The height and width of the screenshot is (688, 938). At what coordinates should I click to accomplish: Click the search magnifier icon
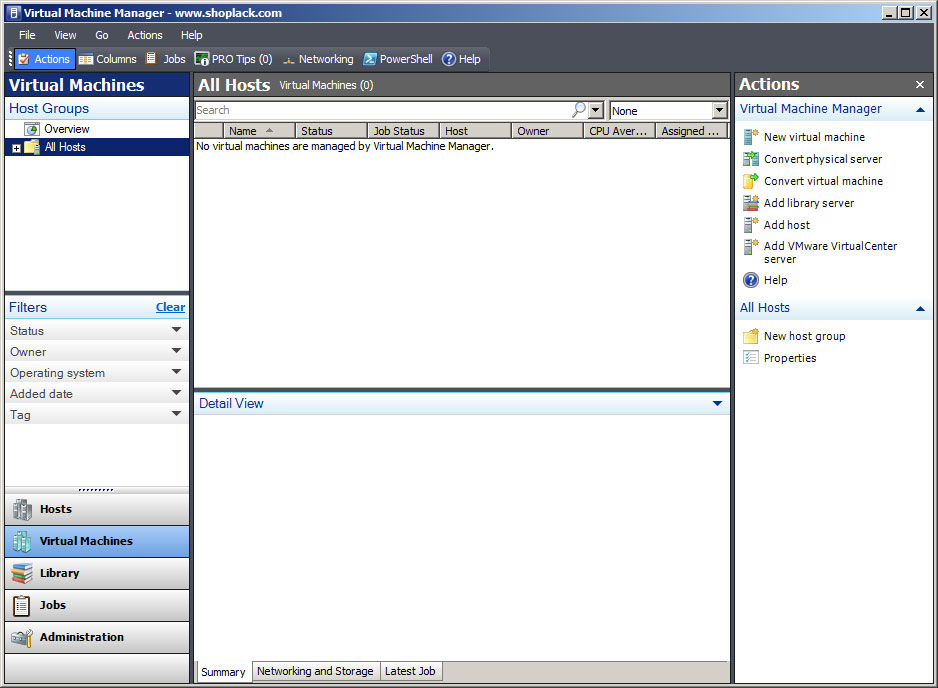click(578, 109)
